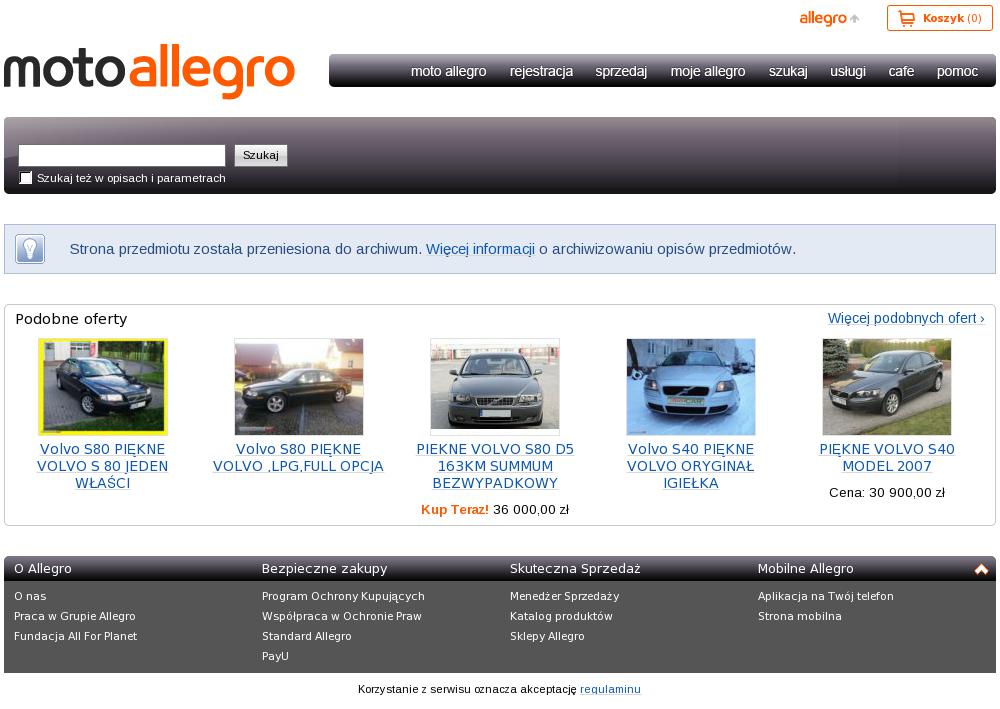
Task: Click the O Allegro footer heading
Action: [x=43, y=569]
